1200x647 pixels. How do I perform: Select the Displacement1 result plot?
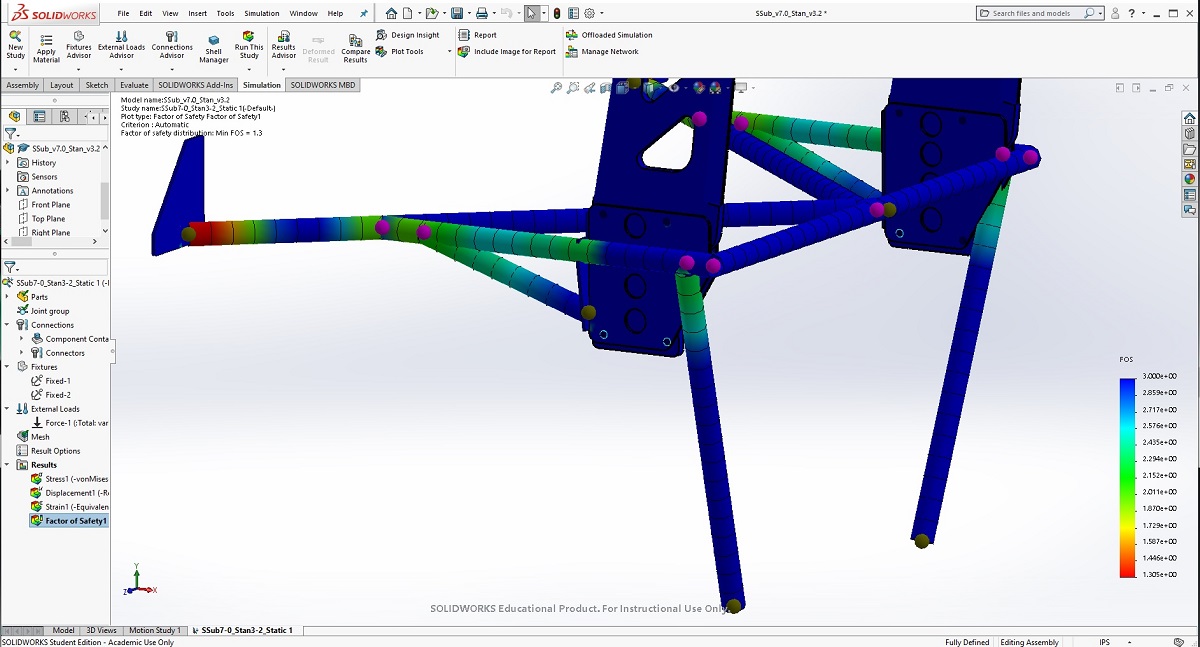[x=69, y=493]
